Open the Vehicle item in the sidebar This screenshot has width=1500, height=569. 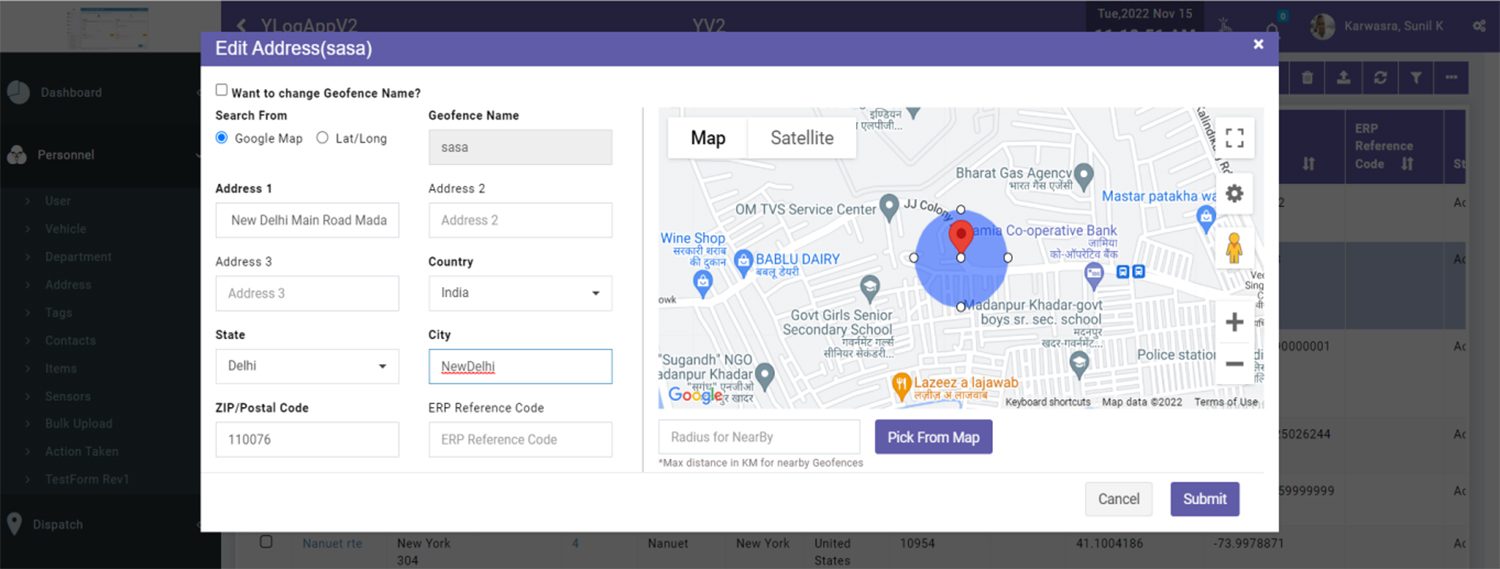[66, 229]
